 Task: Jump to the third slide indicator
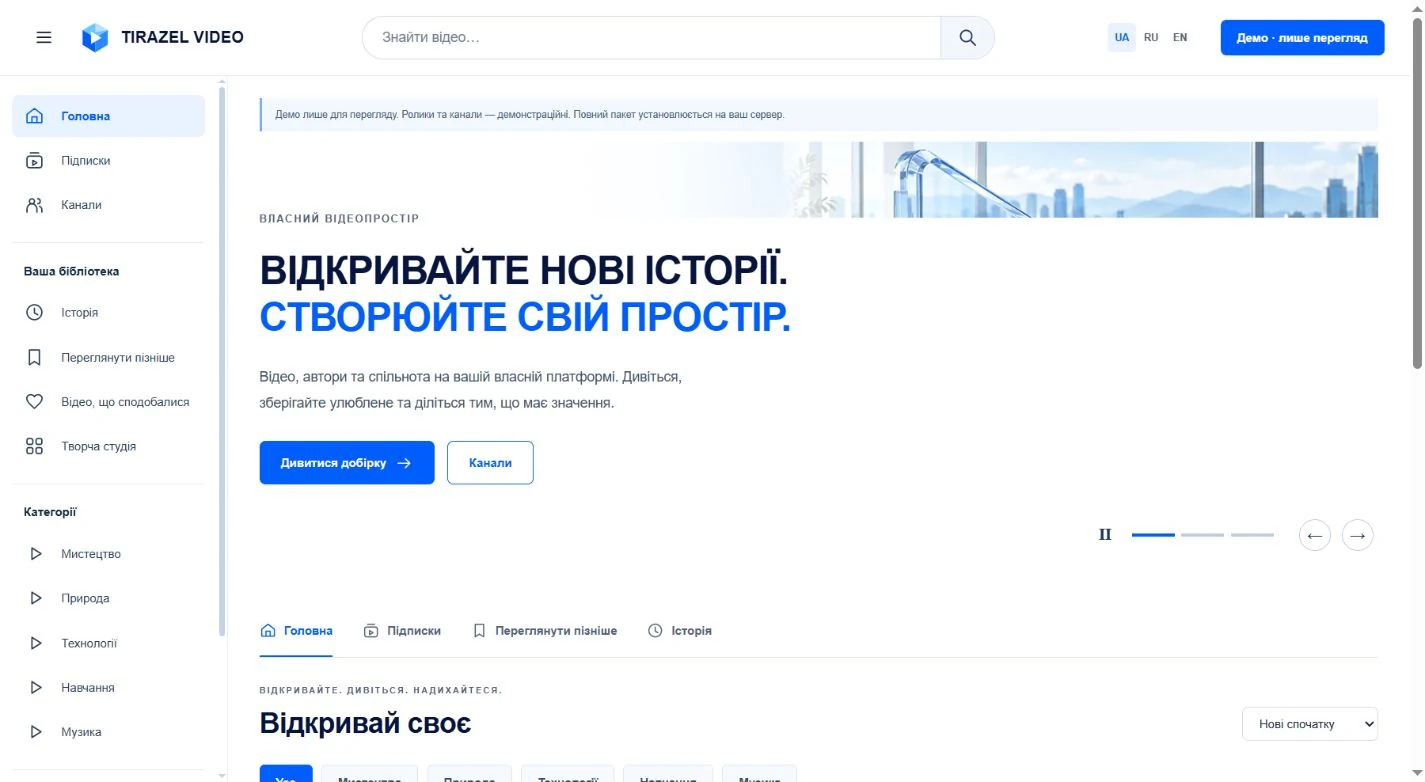1252,535
